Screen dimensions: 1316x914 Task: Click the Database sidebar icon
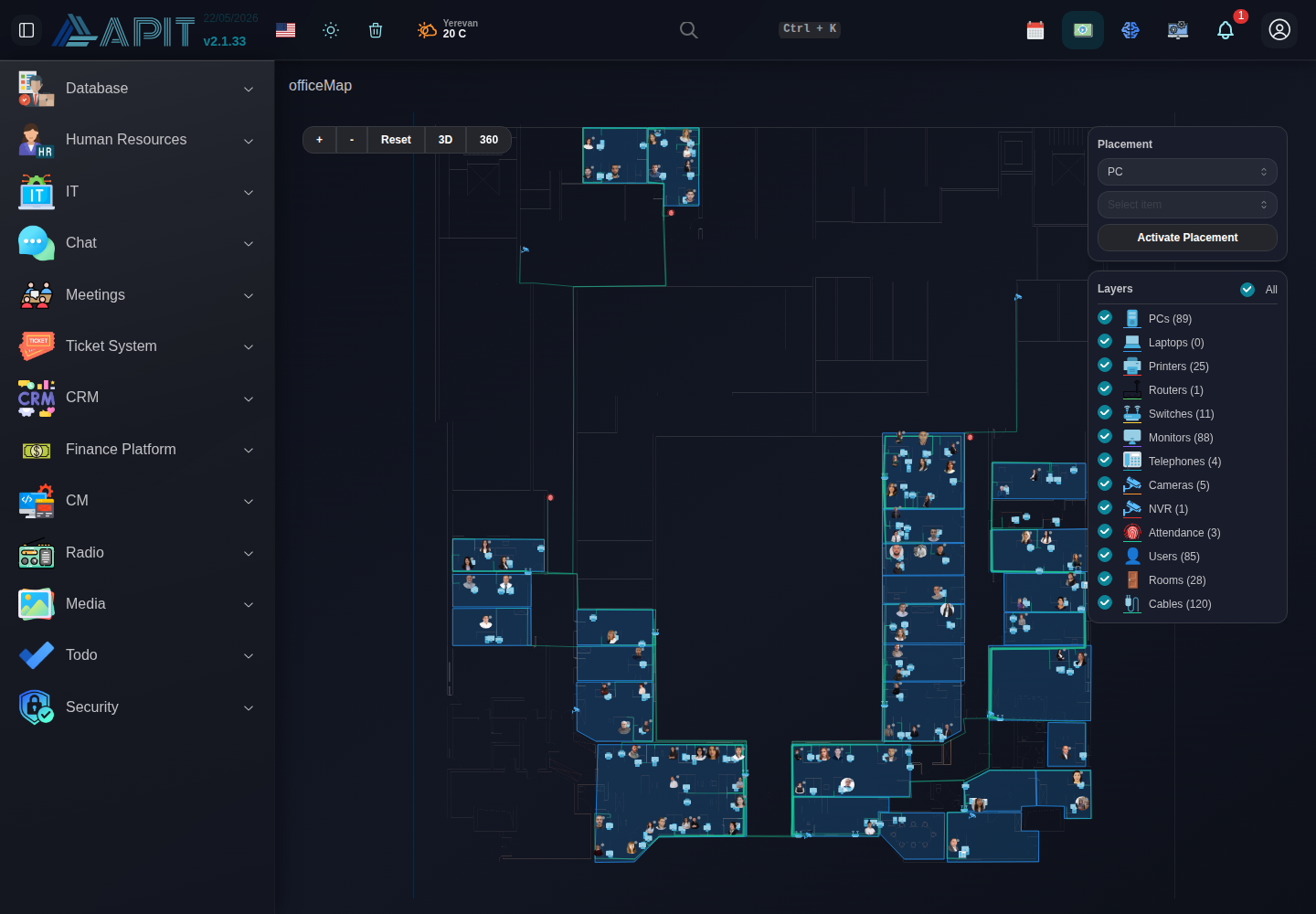(x=37, y=89)
